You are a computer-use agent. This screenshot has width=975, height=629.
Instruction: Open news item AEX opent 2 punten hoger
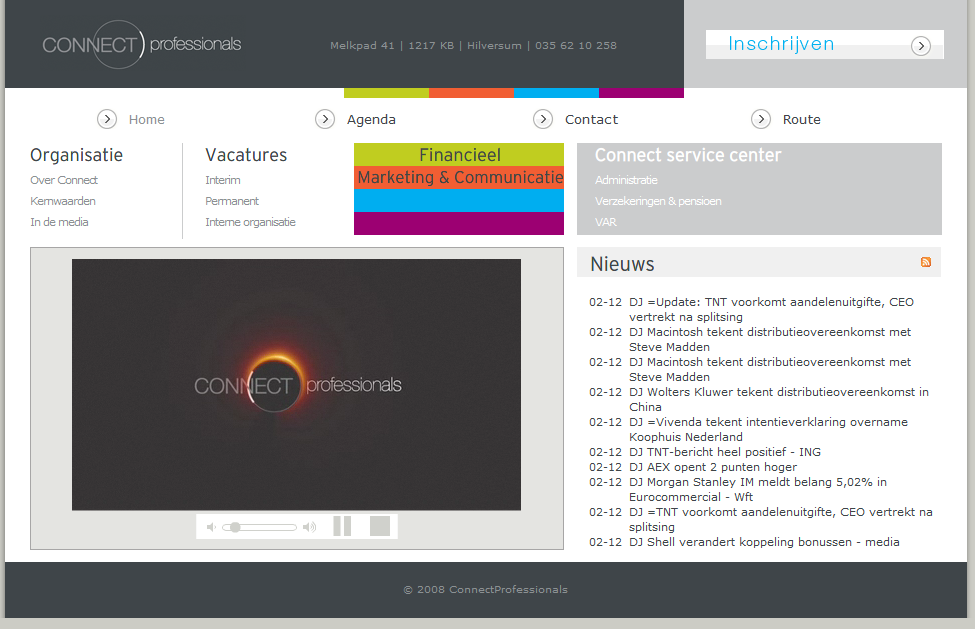[x=713, y=467]
